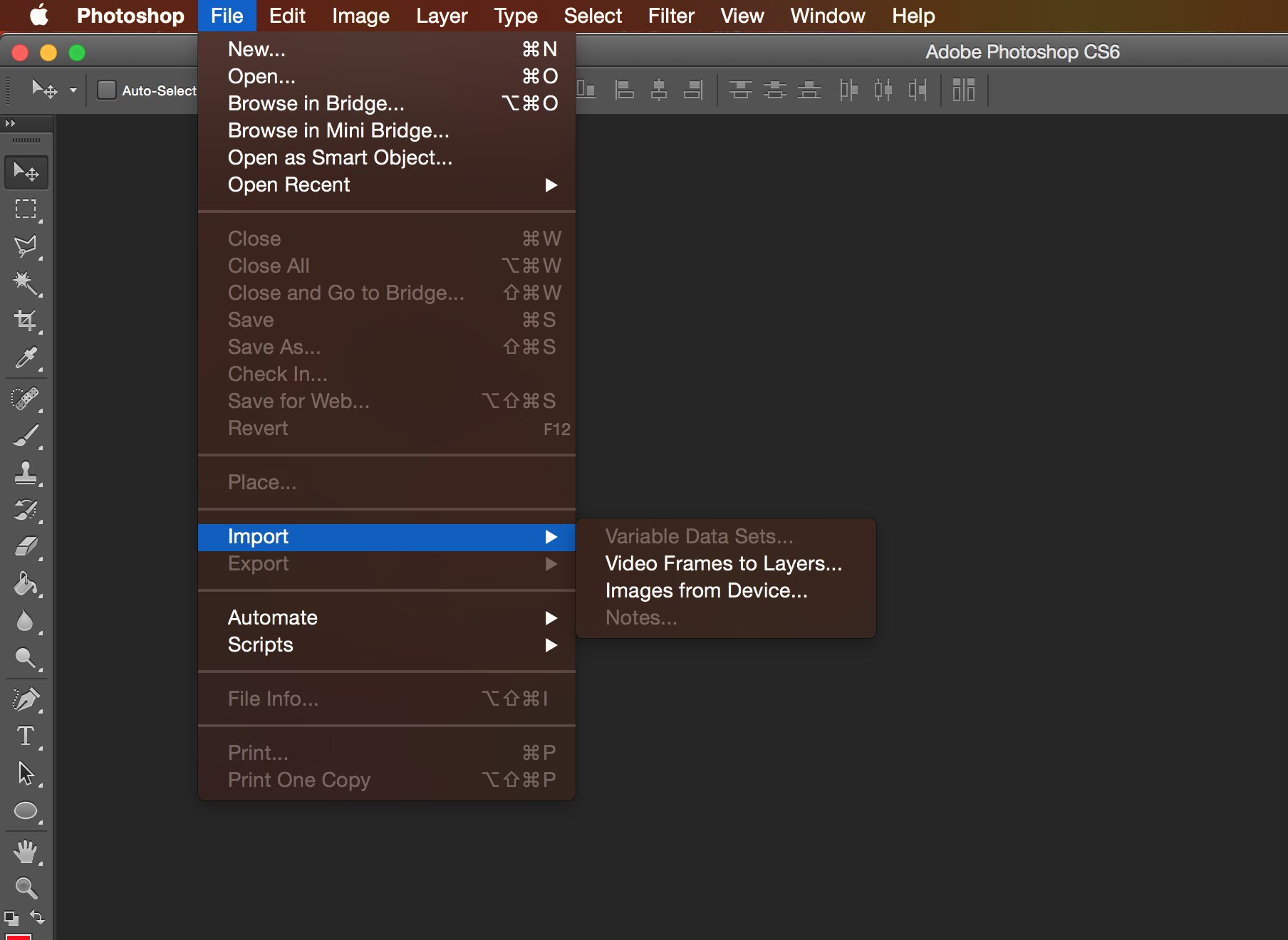
Task: Open the Image menu
Action: click(360, 16)
